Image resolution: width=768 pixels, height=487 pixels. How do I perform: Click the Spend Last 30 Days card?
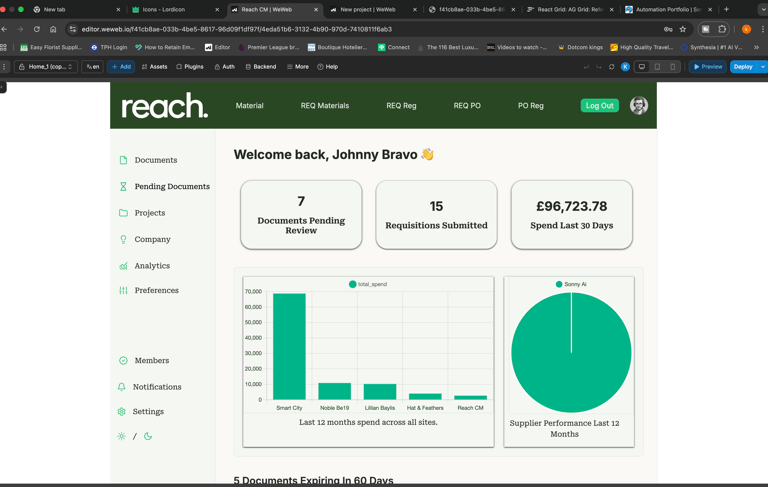coord(572,215)
